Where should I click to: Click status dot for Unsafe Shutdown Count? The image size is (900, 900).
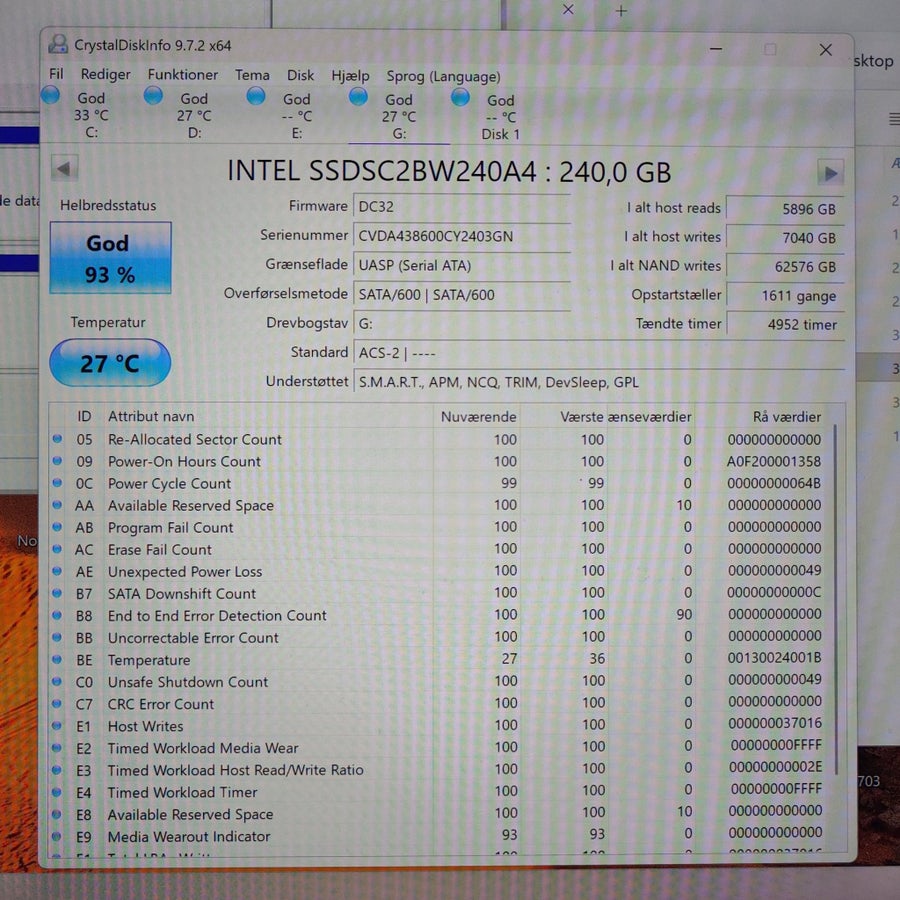point(57,681)
